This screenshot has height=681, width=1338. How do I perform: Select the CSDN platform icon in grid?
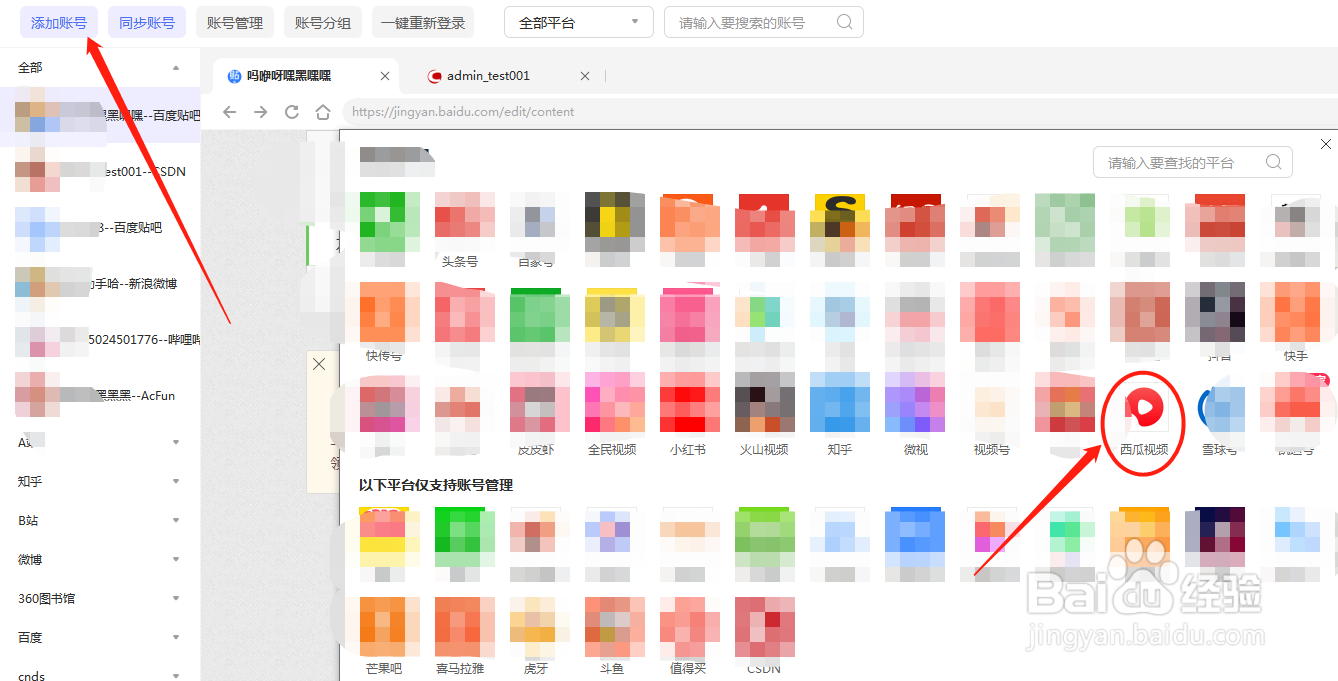click(764, 627)
